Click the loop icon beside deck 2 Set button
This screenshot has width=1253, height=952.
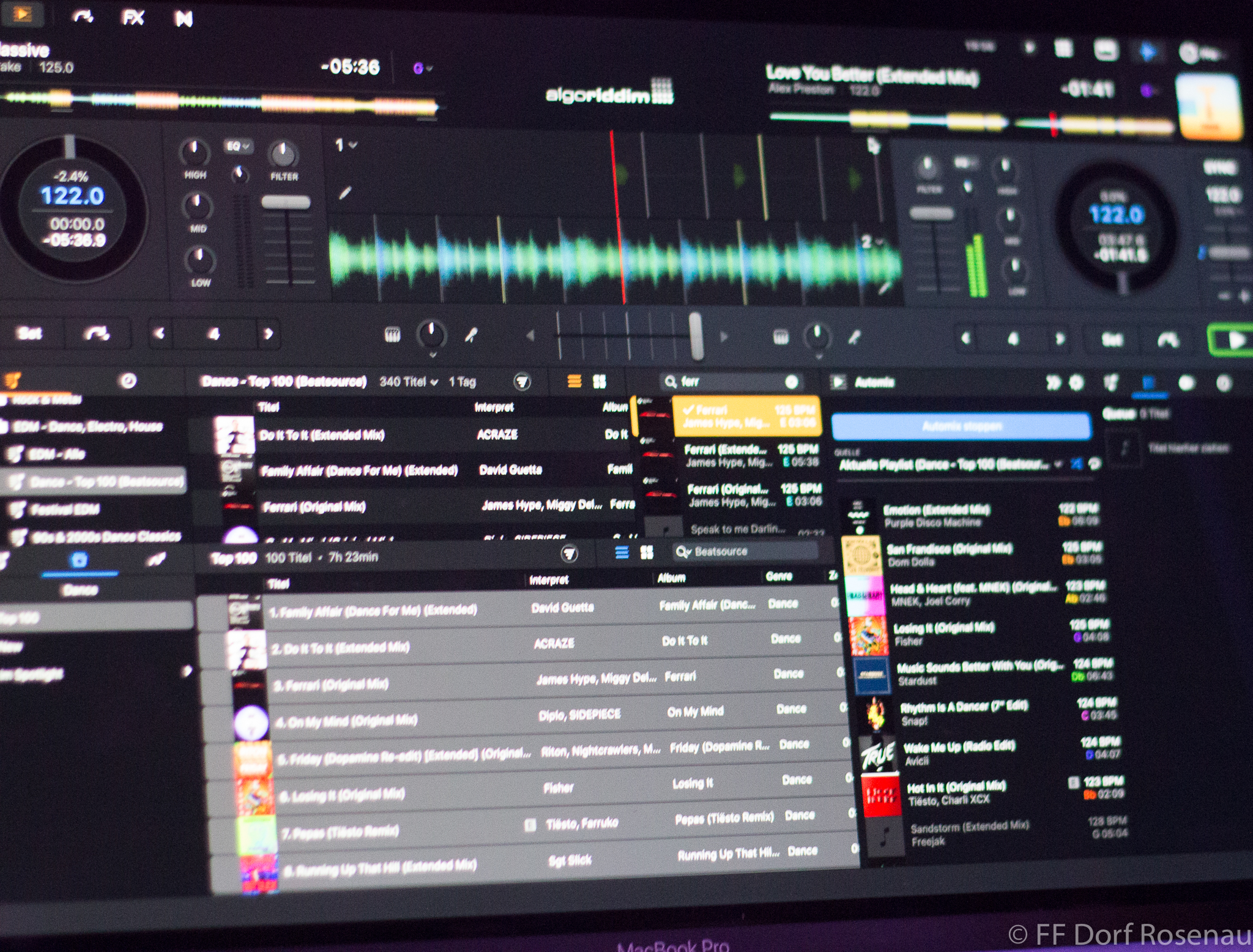[x=1168, y=340]
